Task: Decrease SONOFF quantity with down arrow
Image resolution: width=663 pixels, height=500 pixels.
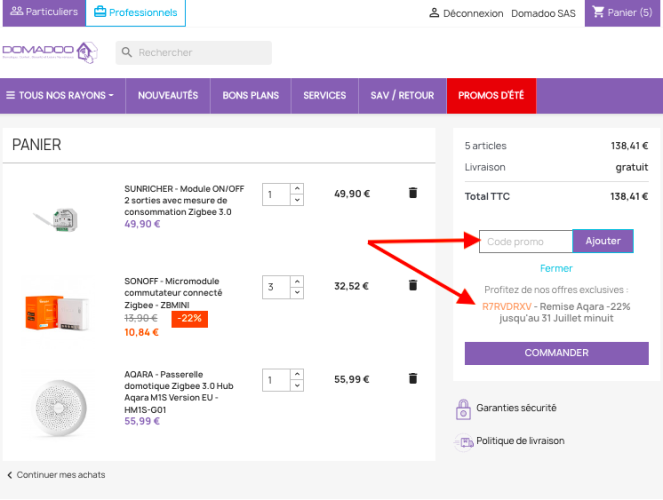Action: click(297, 292)
